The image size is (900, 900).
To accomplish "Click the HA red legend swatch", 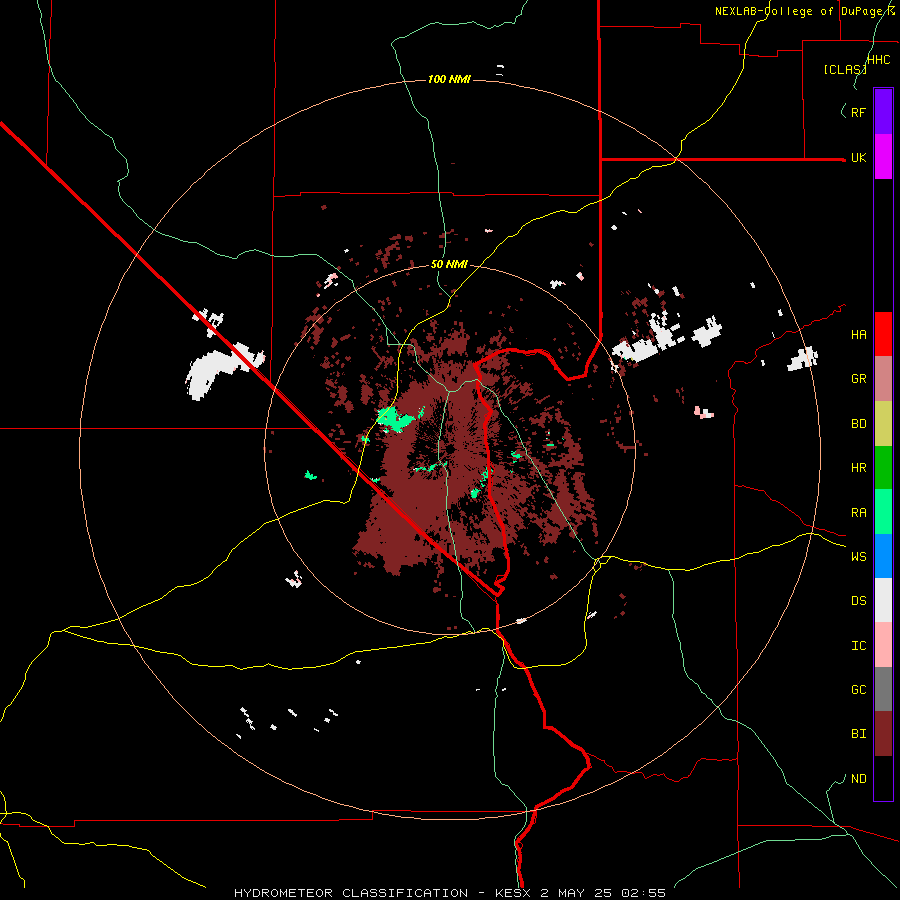I will pyautogui.click(x=883, y=334).
